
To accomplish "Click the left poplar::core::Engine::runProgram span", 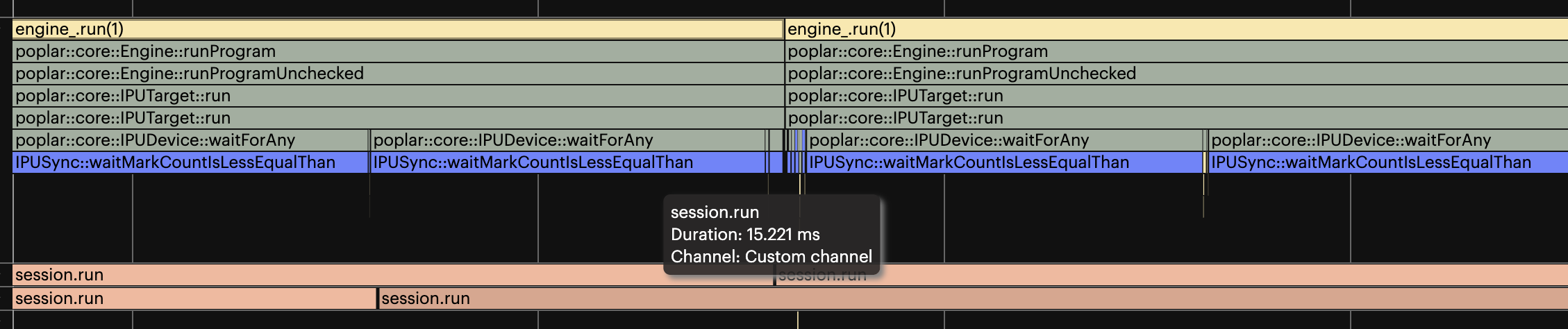I will (398, 51).
